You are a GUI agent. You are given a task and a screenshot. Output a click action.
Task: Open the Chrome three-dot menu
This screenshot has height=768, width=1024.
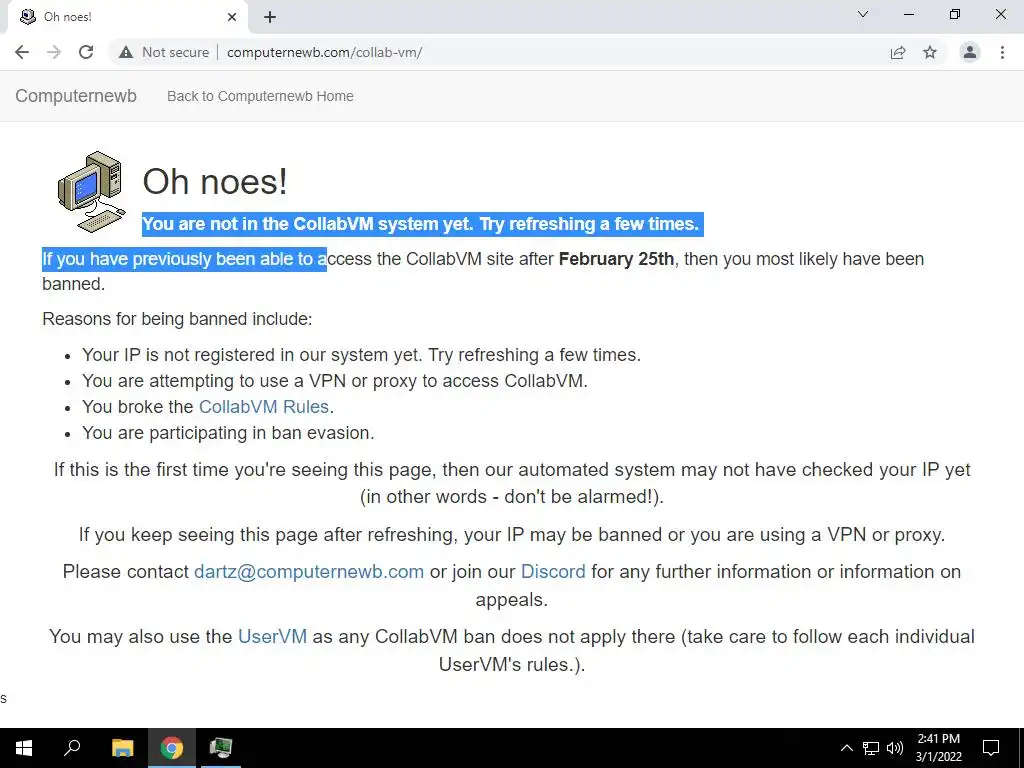click(1002, 52)
